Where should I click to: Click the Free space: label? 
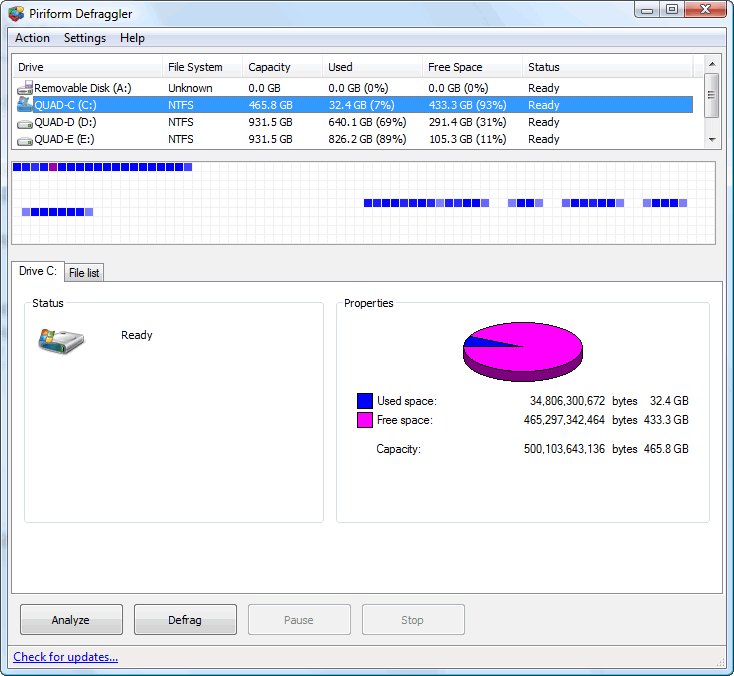(x=405, y=420)
